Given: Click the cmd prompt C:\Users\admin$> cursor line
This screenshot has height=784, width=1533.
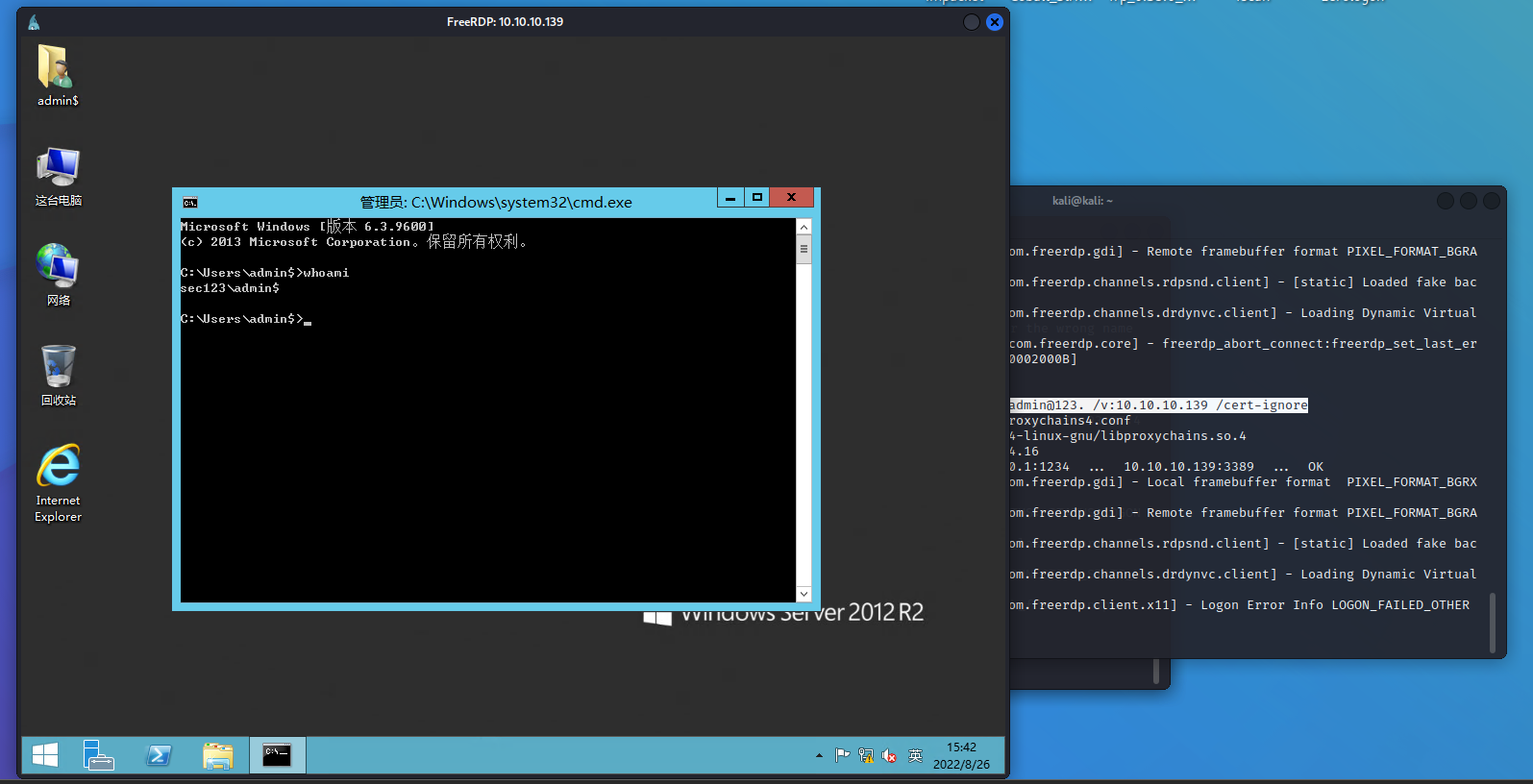Looking at the screenshot, I should [x=246, y=319].
